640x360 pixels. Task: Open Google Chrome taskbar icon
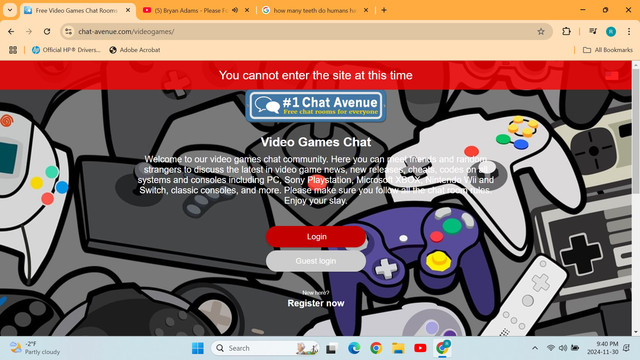376,348
